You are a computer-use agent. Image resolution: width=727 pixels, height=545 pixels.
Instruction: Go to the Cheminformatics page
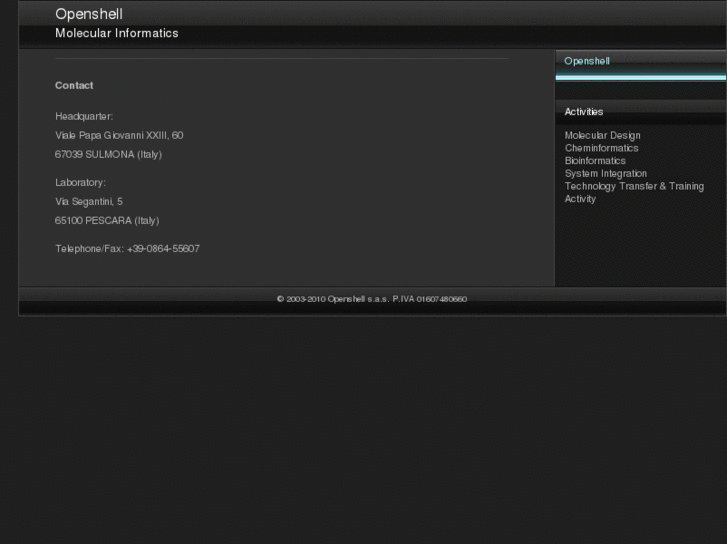point(601,148)
